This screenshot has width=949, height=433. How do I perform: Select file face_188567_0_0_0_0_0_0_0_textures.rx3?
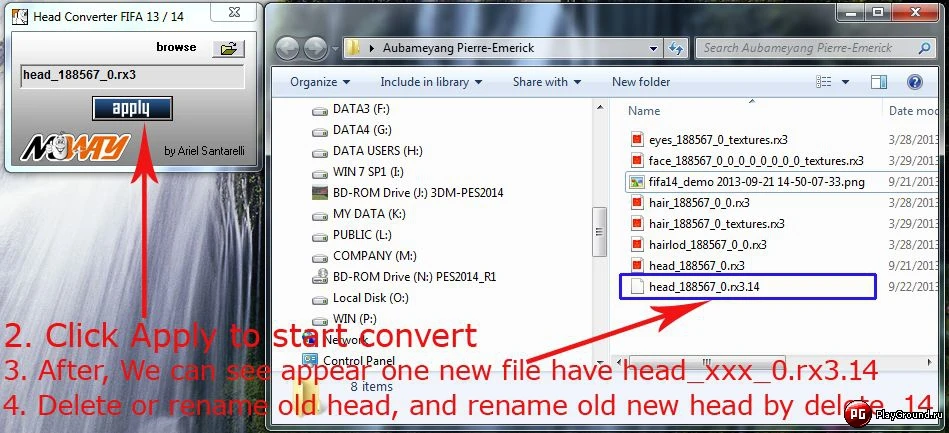point(756,161)
